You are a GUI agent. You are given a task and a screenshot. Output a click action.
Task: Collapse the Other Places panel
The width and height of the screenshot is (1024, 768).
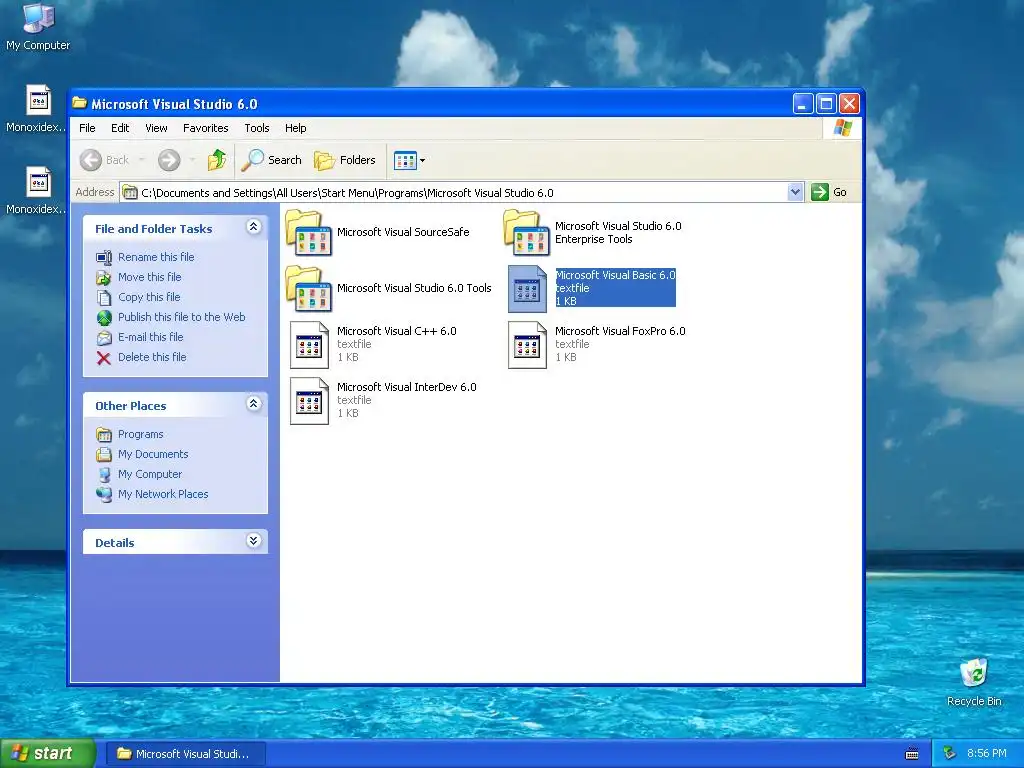(253, 404)
